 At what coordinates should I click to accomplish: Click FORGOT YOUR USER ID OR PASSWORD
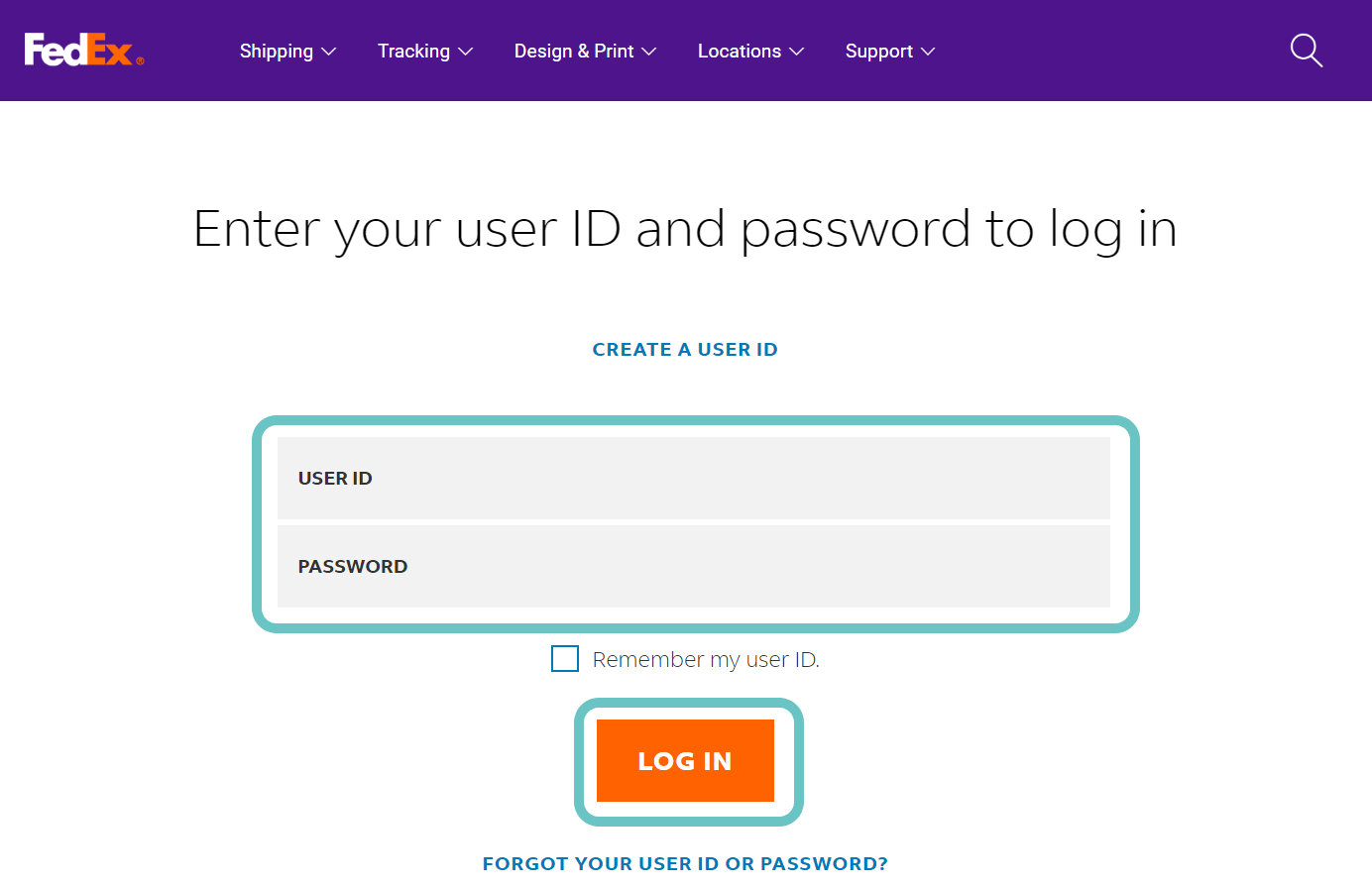[x=685, y=863]
